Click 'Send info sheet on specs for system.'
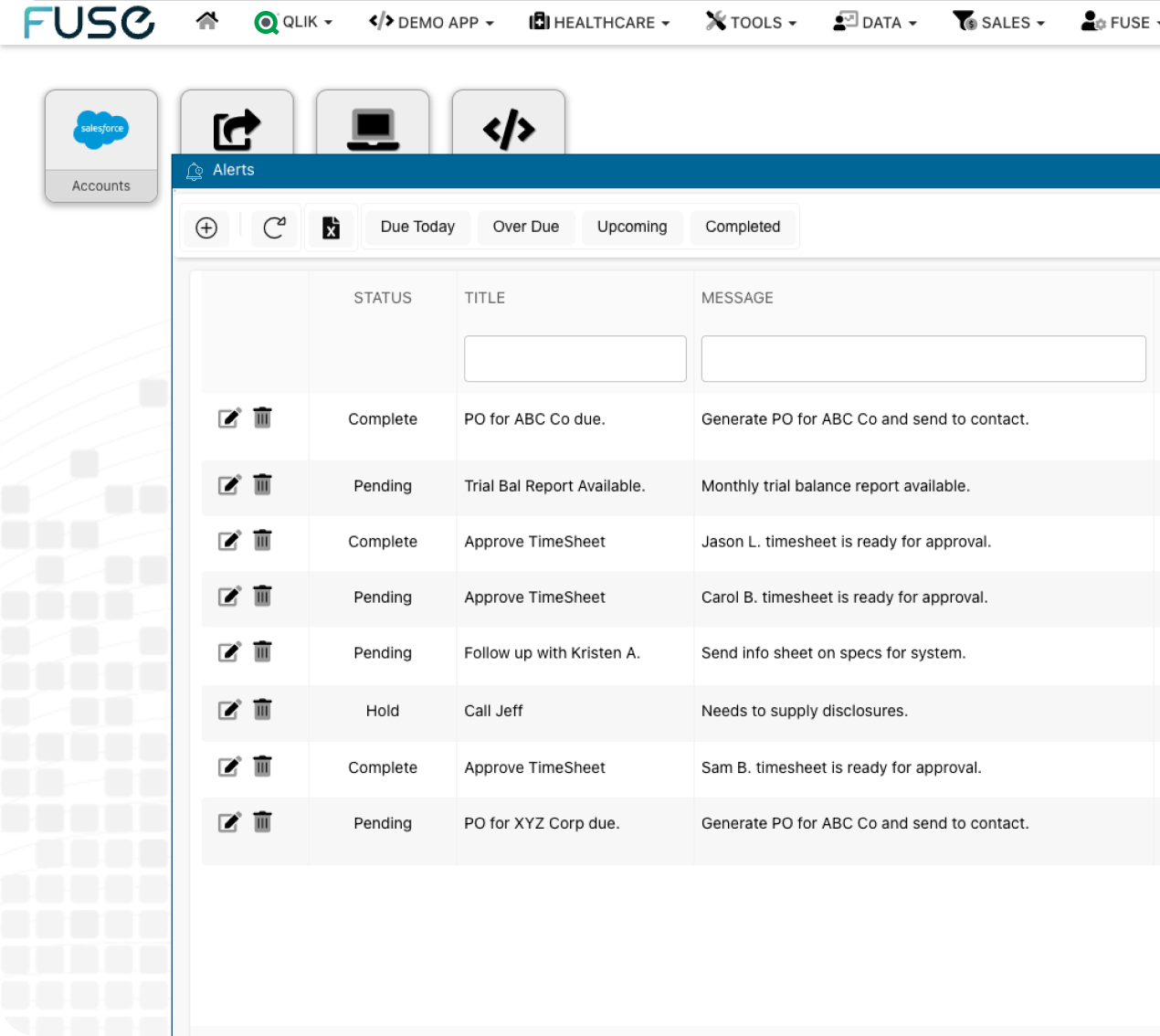 point(834,653)
